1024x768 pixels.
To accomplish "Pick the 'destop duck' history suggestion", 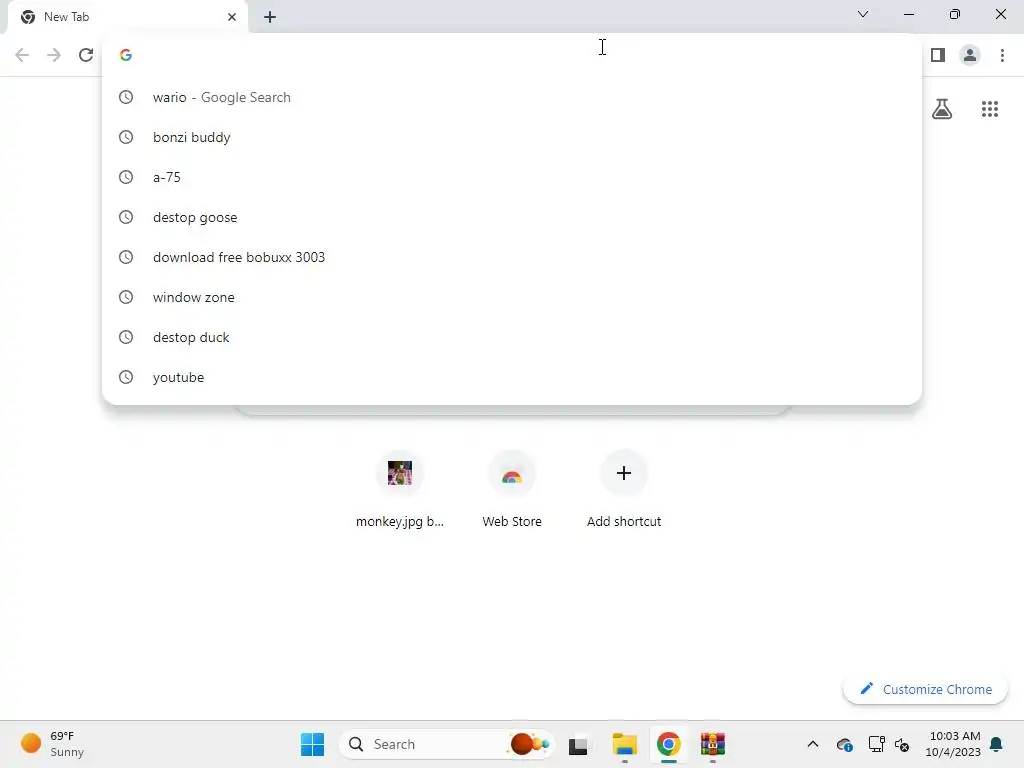I will [511, 337].
